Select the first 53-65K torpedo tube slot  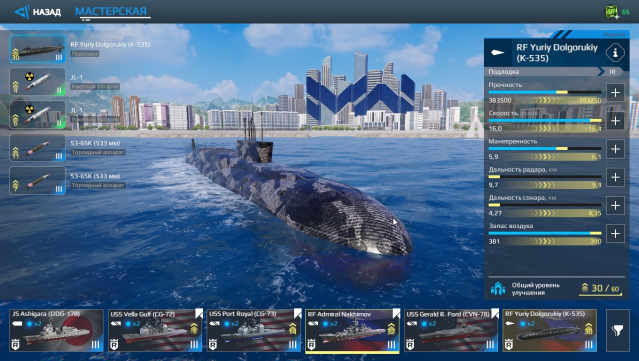point(37,147)
